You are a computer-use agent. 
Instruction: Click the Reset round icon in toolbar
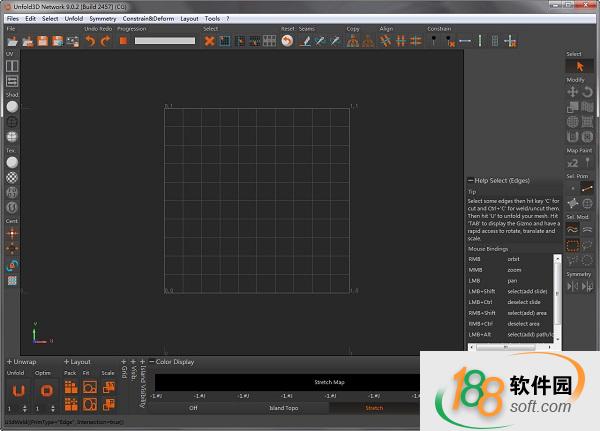coord(287,41)
